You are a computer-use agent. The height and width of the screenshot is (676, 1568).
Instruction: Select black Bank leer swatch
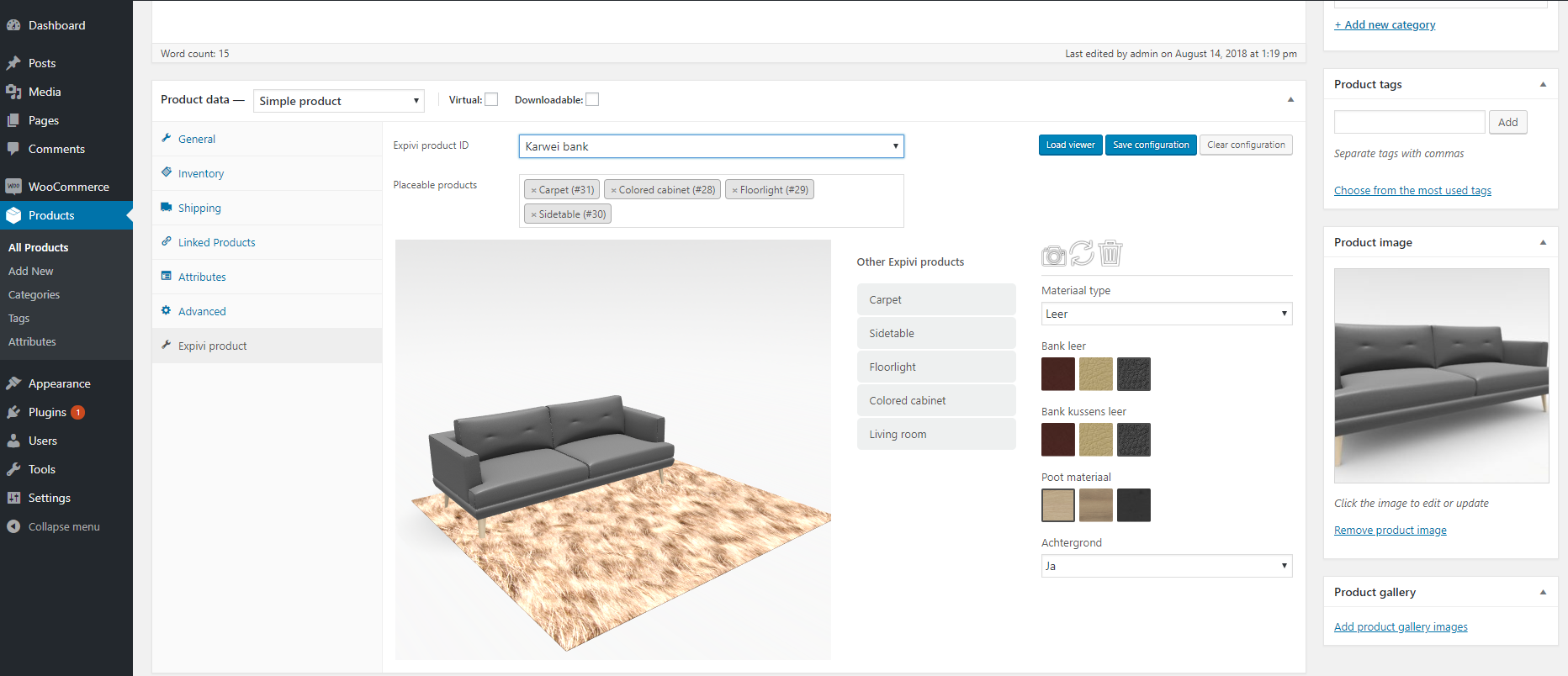[x=1134, y=374]
